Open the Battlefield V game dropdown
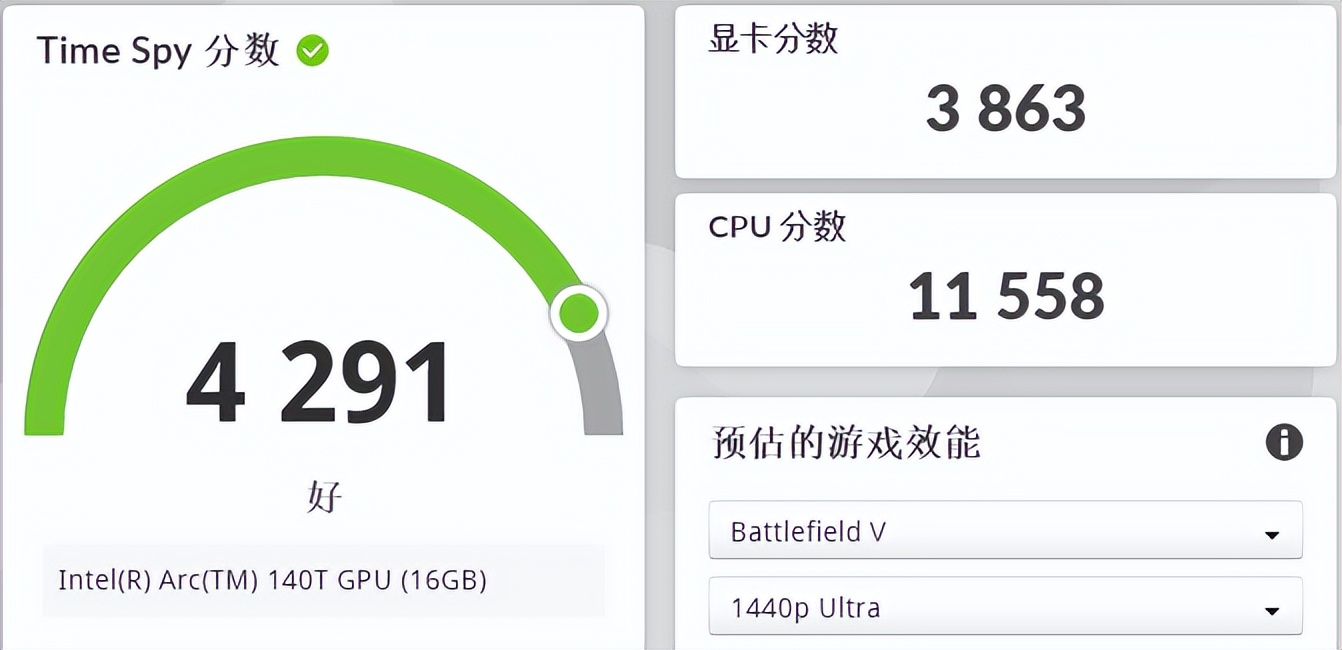This screenshot has height=650, width=1342. click(1004, 530)
